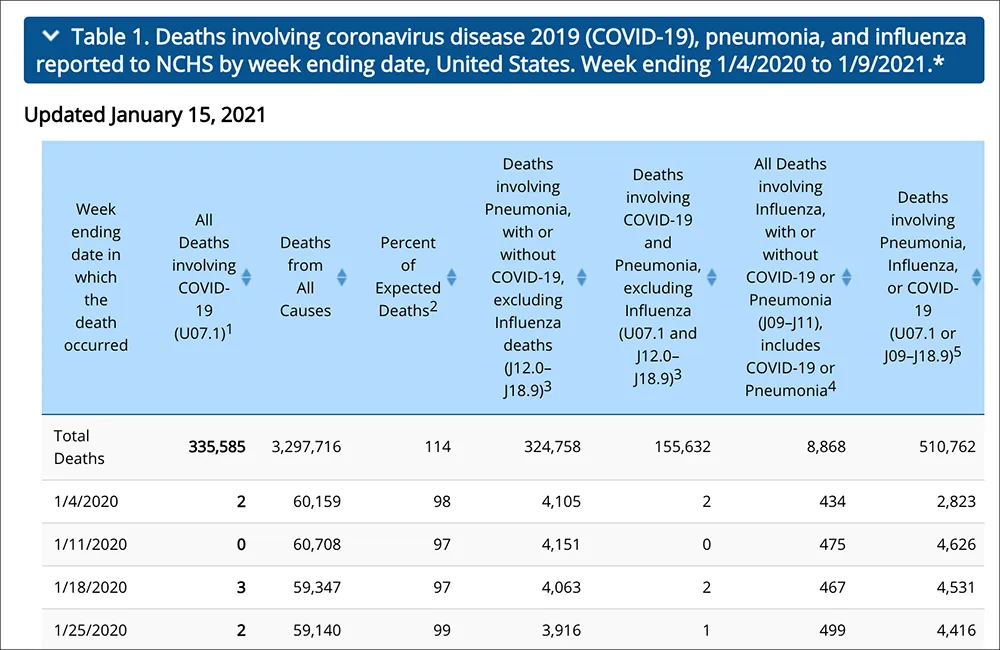1000x650 pixels.
Task: Click the 1/4/2020 week row
Action: 513,501
